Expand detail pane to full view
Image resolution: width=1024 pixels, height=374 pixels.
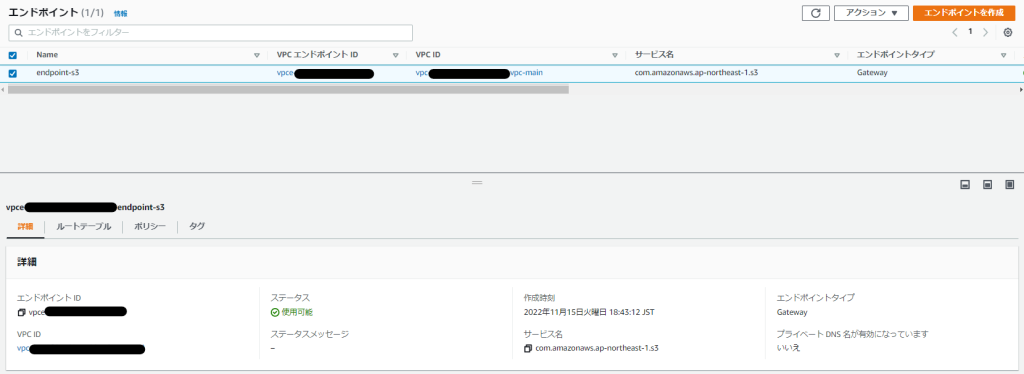tap(1010, 185)
